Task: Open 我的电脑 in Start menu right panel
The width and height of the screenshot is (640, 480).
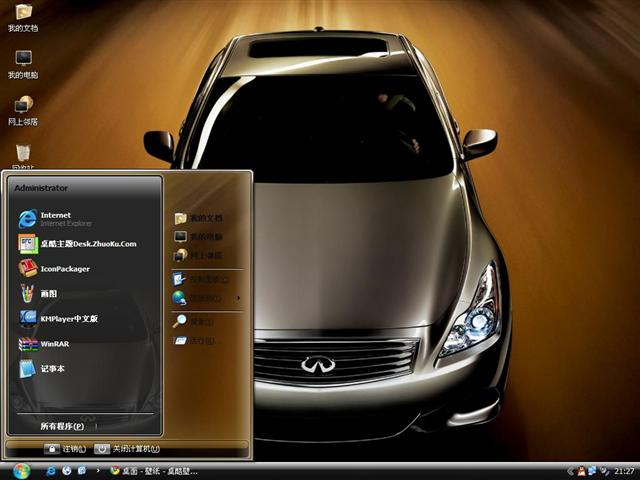Action: coord(205,237)
